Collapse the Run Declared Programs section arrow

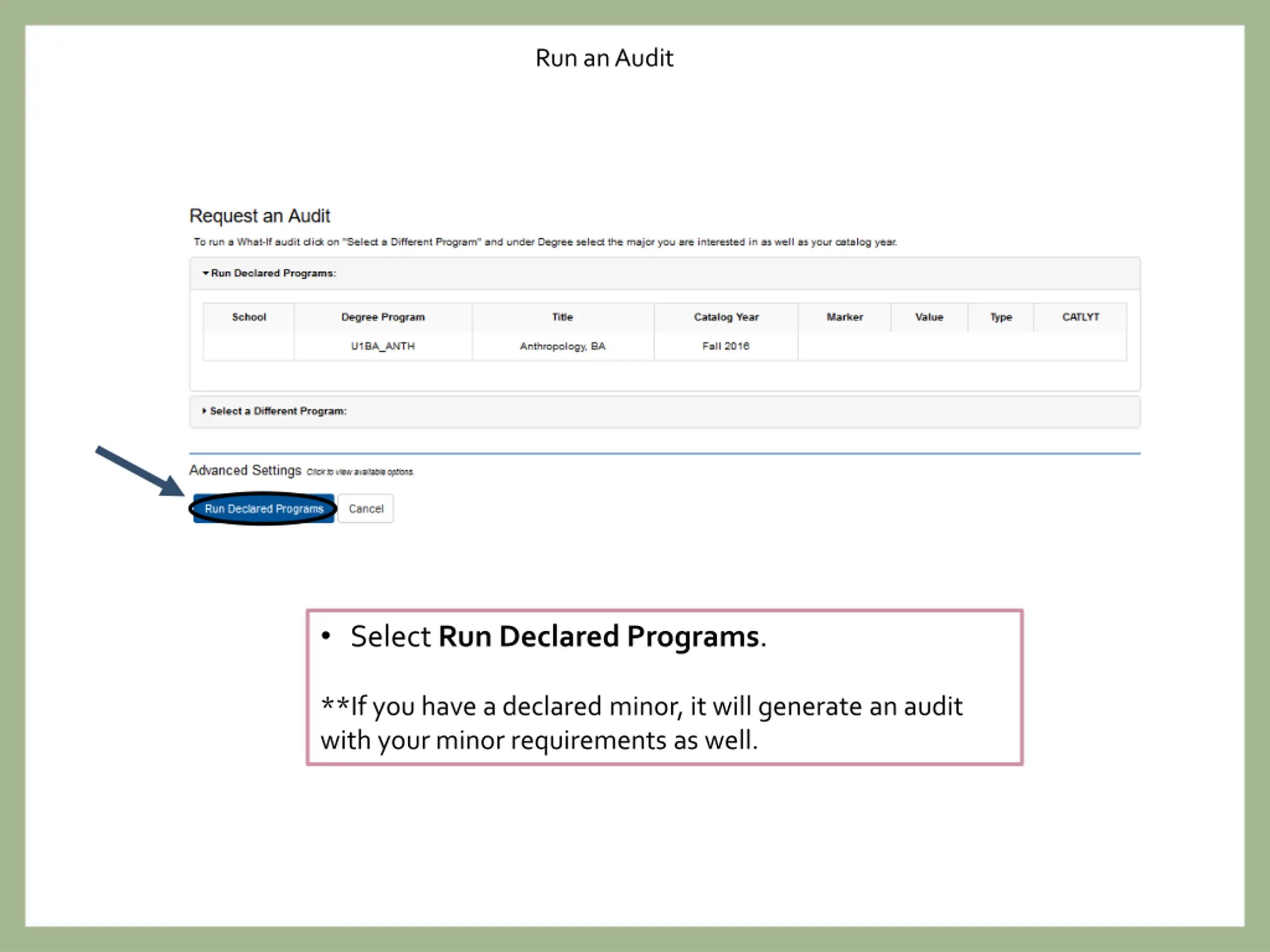205,273
